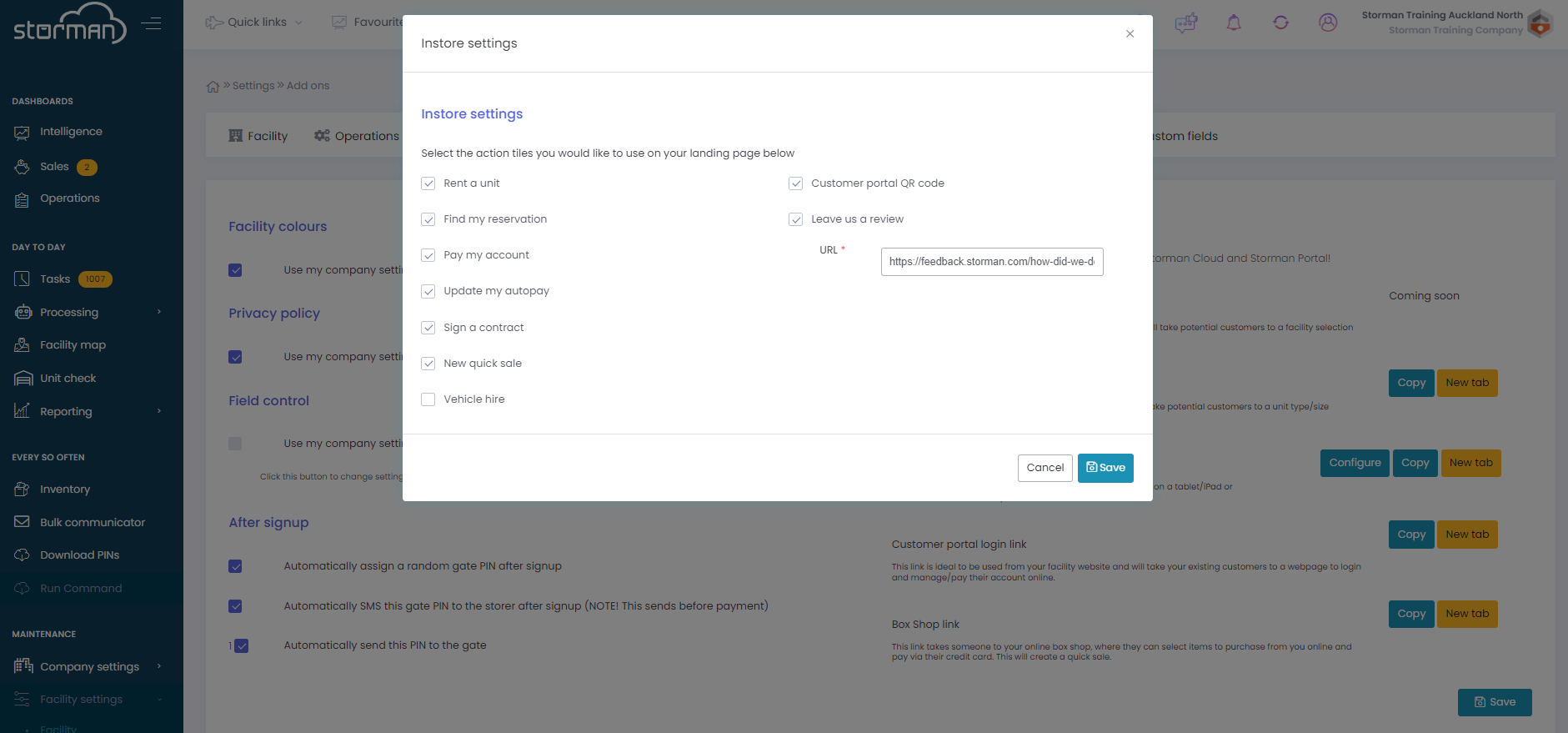Click the notification bell icon
This screenshot has height=733, width=1568.
pyautogui.click(x=1234, y=23)
